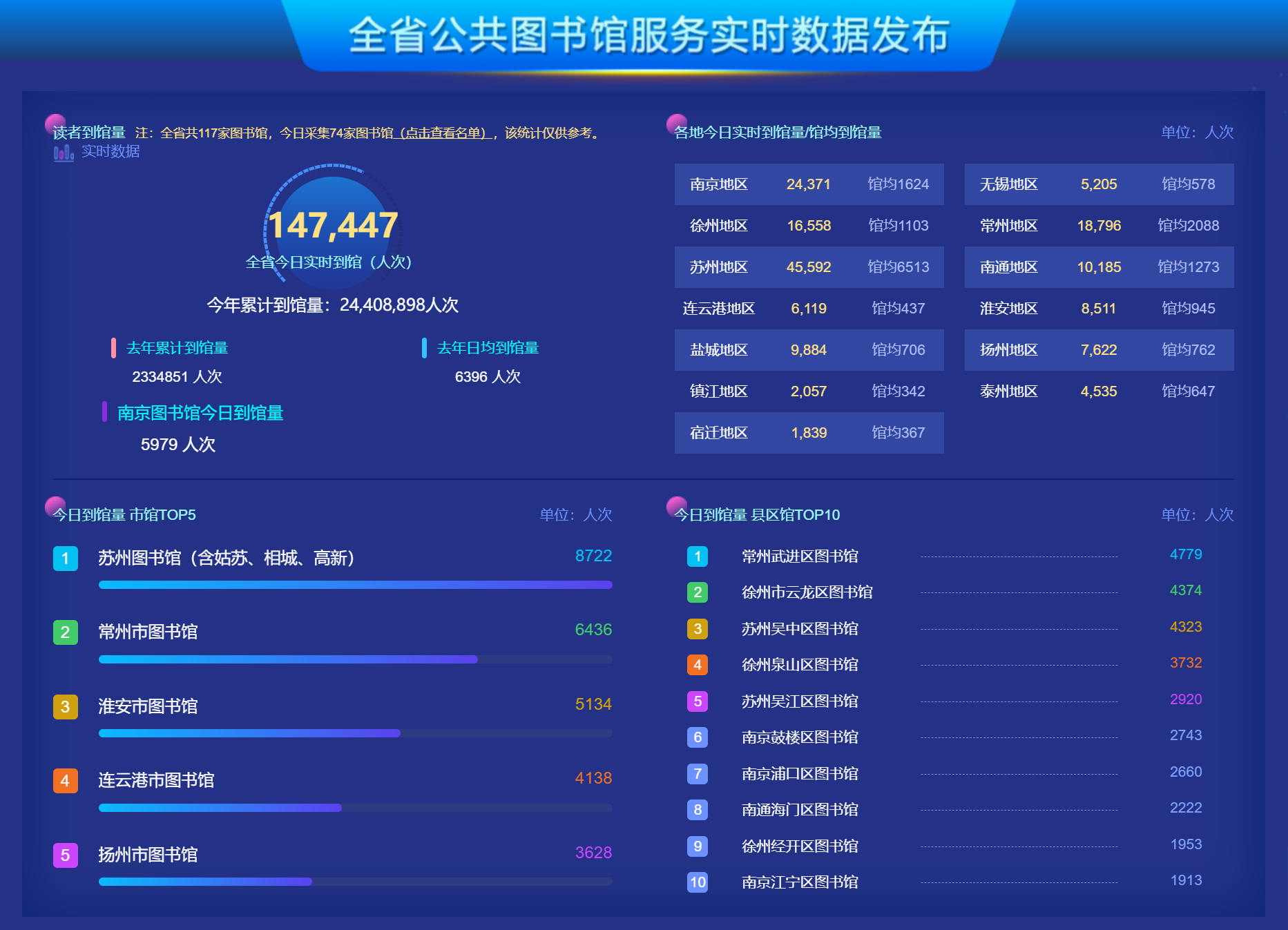The width and height of the screenshot is (1288, 930).
Task: Select the 南京地区 row in the region table
Action: pyautogui.click(x=809, y=184)
